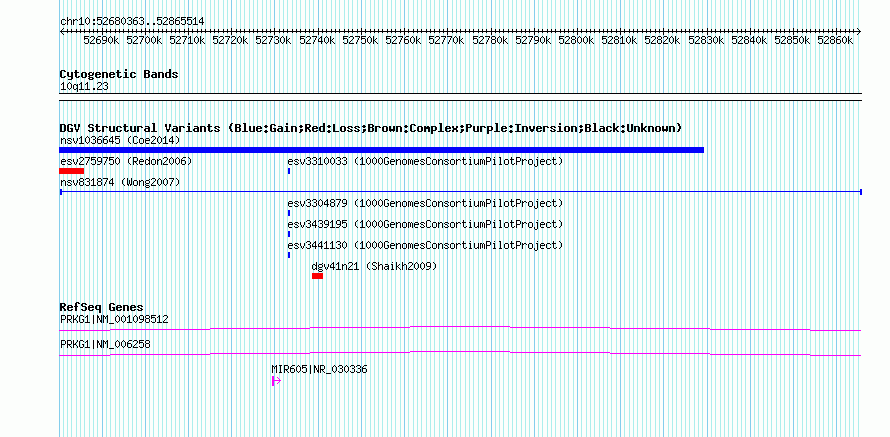This screenshot has width=890, height=437.
Task: Click the 52860k ruler tick label
Action: (x=836, y=40)
